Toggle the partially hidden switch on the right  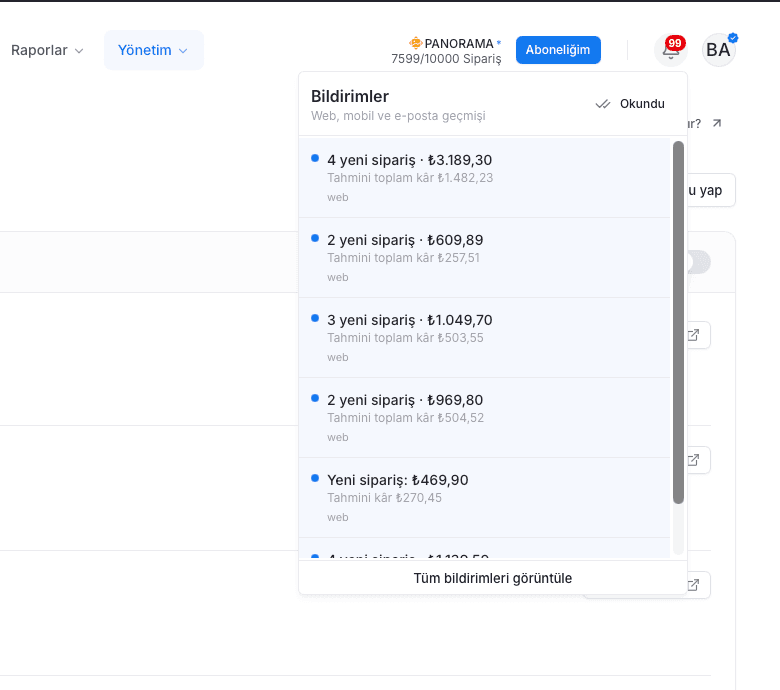[x=698, y=262]
